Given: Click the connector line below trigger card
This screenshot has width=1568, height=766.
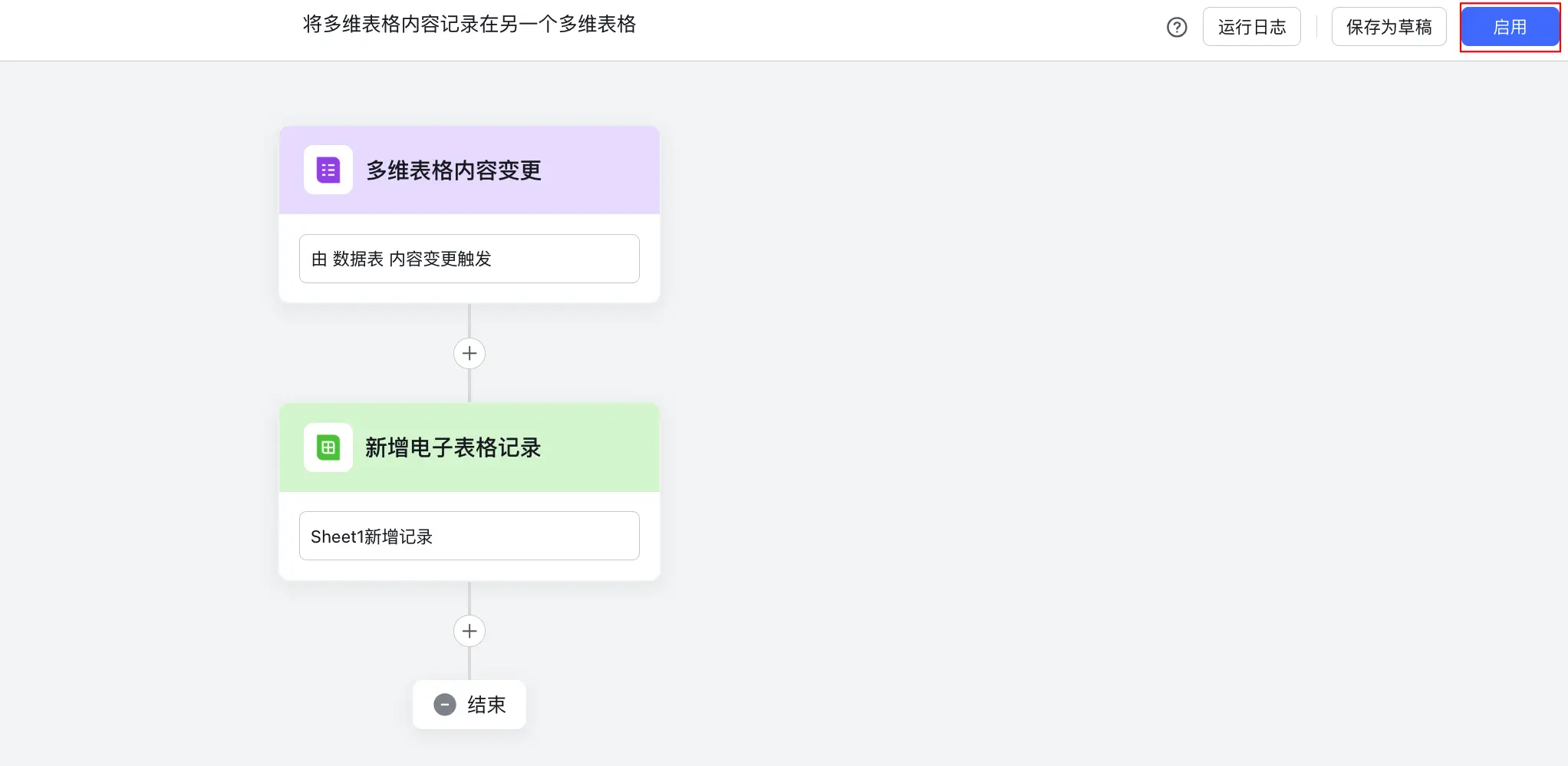Looking at the screenshot, I should [469, 320].
